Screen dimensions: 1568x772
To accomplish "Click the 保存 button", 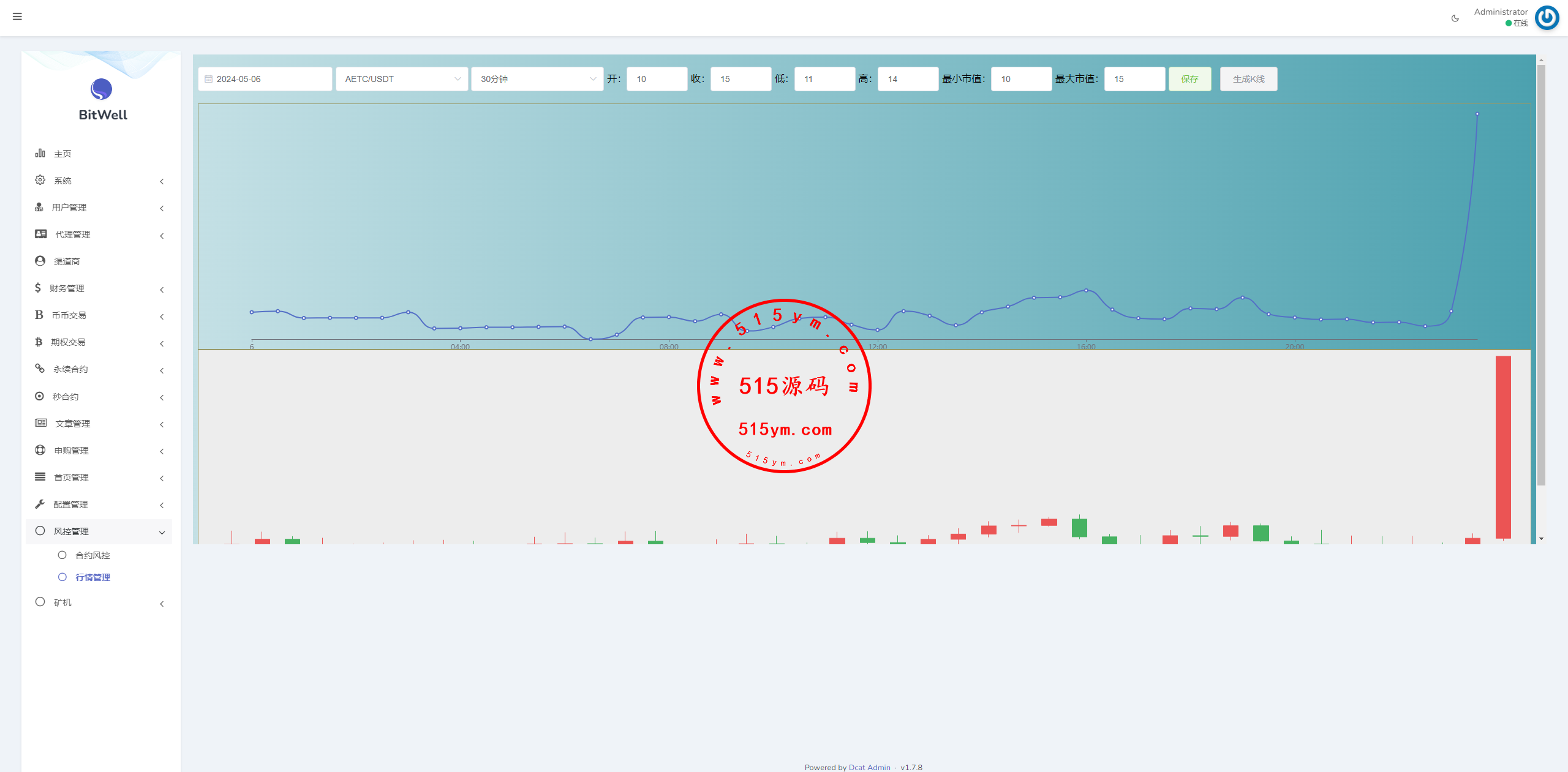I will pyautogui.click(x=1189, y=79).
